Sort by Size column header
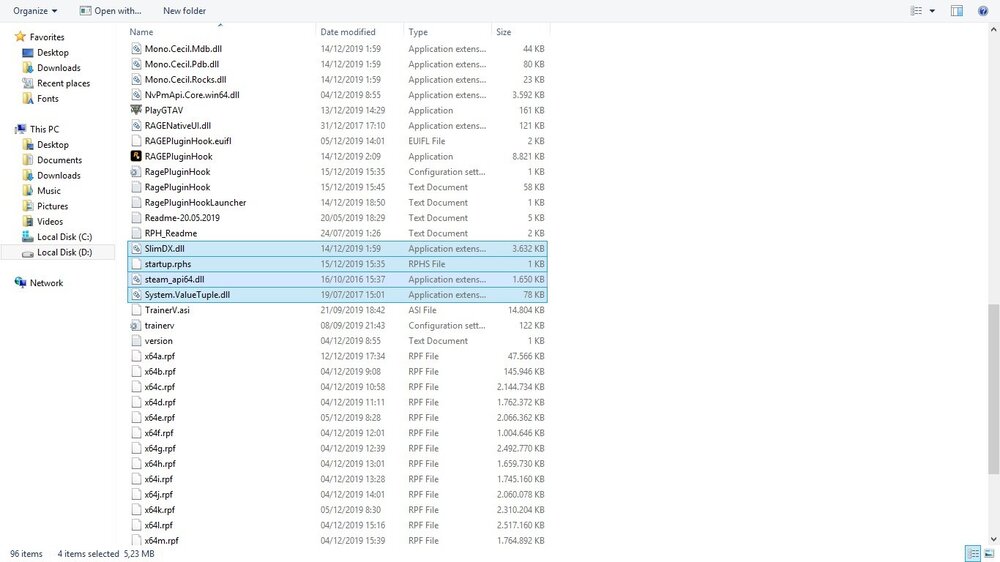This screenshot has height=562, width=1000. pyautogui.click(x=504, y=32)
